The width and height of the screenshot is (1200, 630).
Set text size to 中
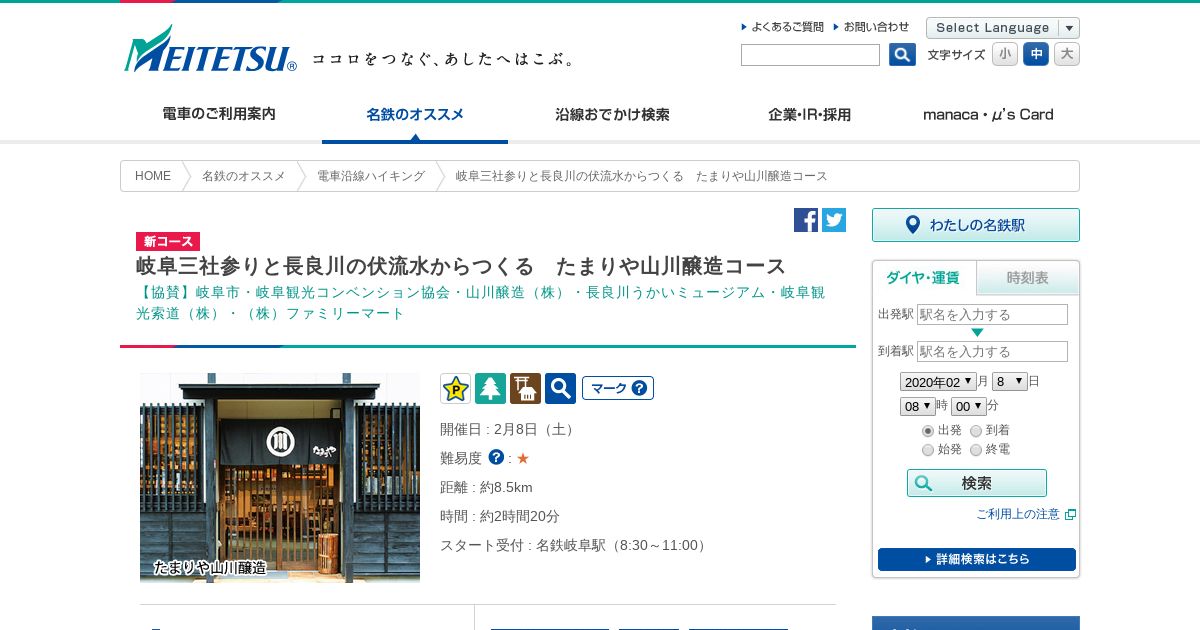click(x=1036, y=54)
